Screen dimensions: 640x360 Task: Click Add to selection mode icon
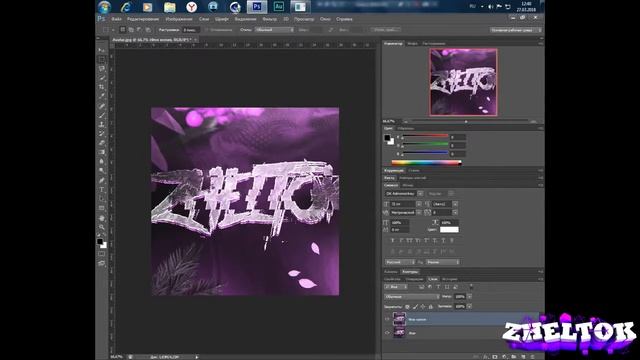[x=131, y=30]
